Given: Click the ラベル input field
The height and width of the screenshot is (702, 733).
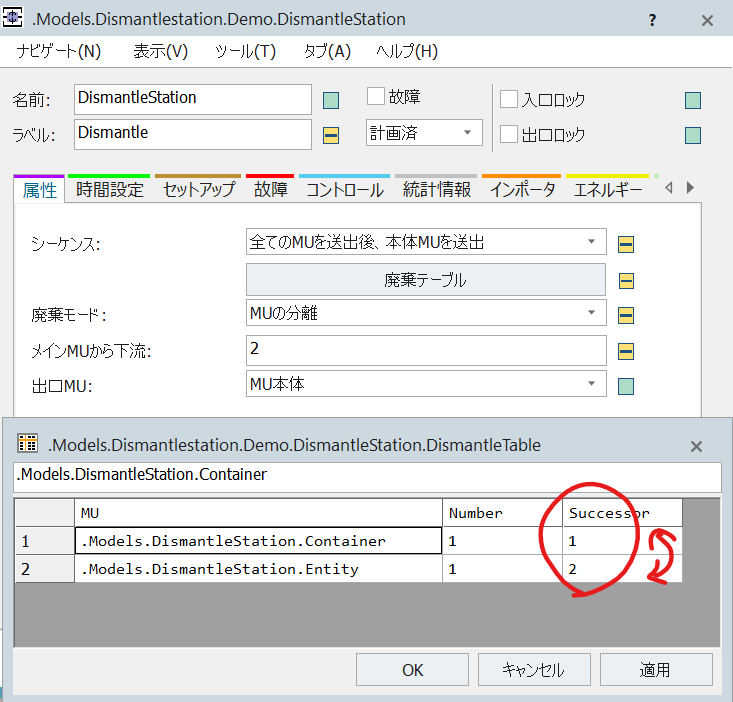Looking at the screenshot, I should tap(193, 134).
